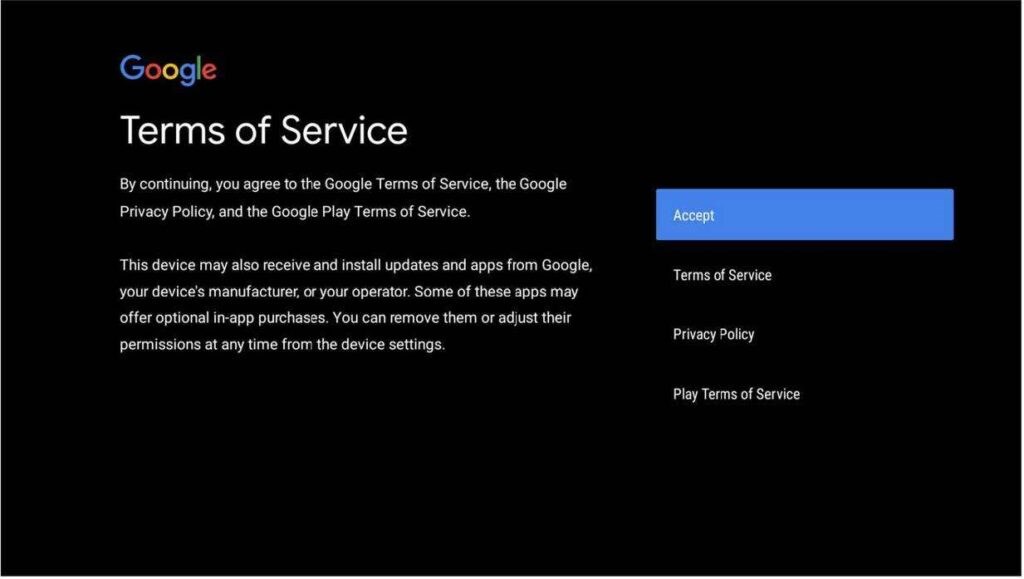Click the large Terms of Service heading
This screenshot has height=579, width=1024.
[264, 131]
